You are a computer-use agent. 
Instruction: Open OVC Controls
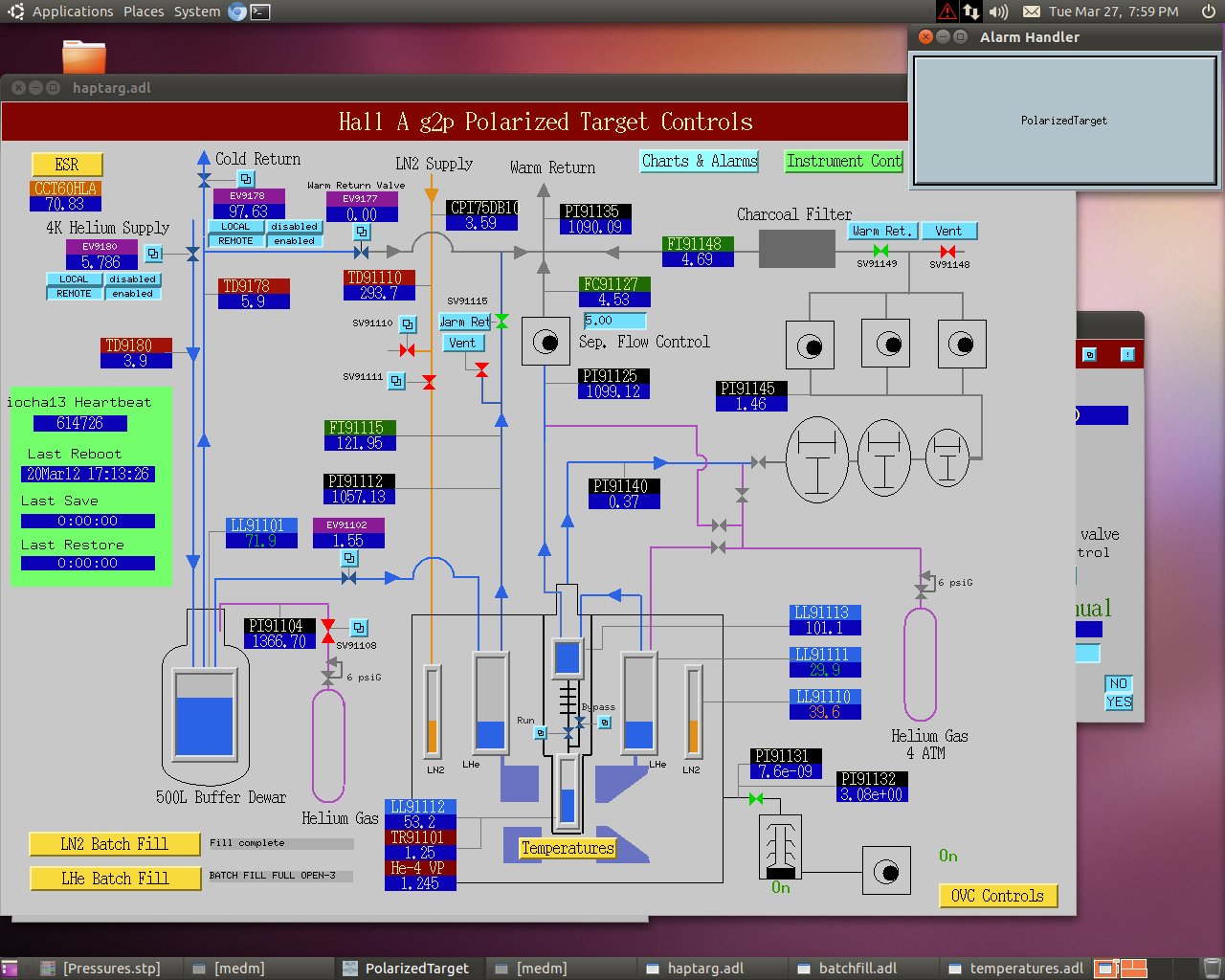click(x=998, y=896)
